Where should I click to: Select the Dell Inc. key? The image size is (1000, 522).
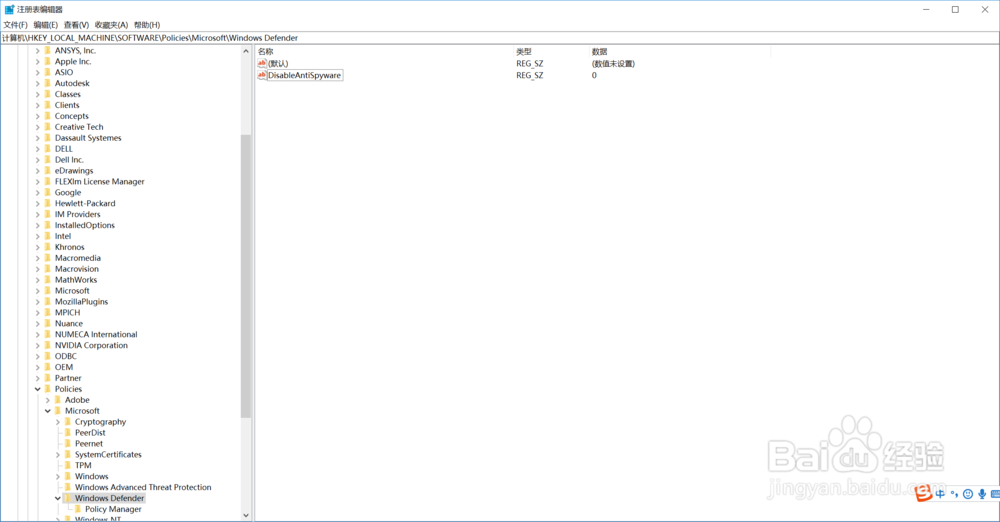click(69, 160)
